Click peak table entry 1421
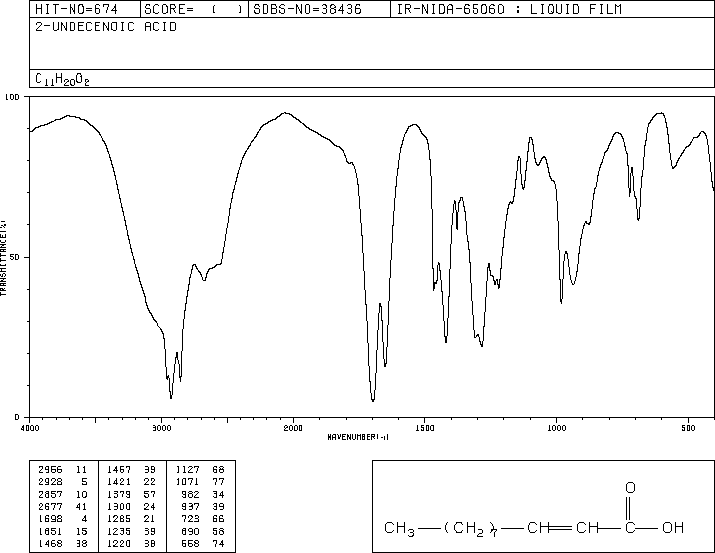 pyautogui.click(x=119, y=482)
